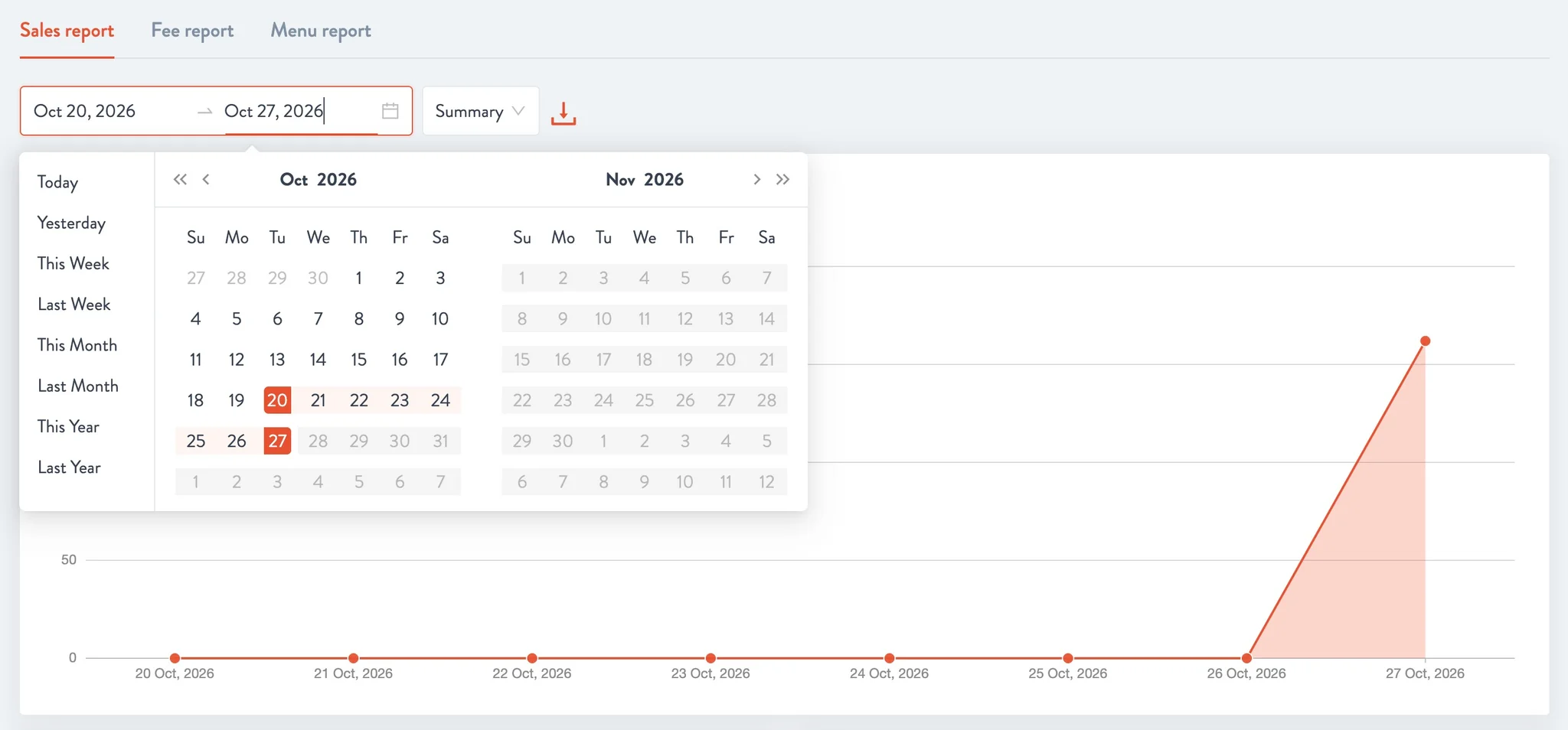Choose October 10 in the calendar

point(440,319)
